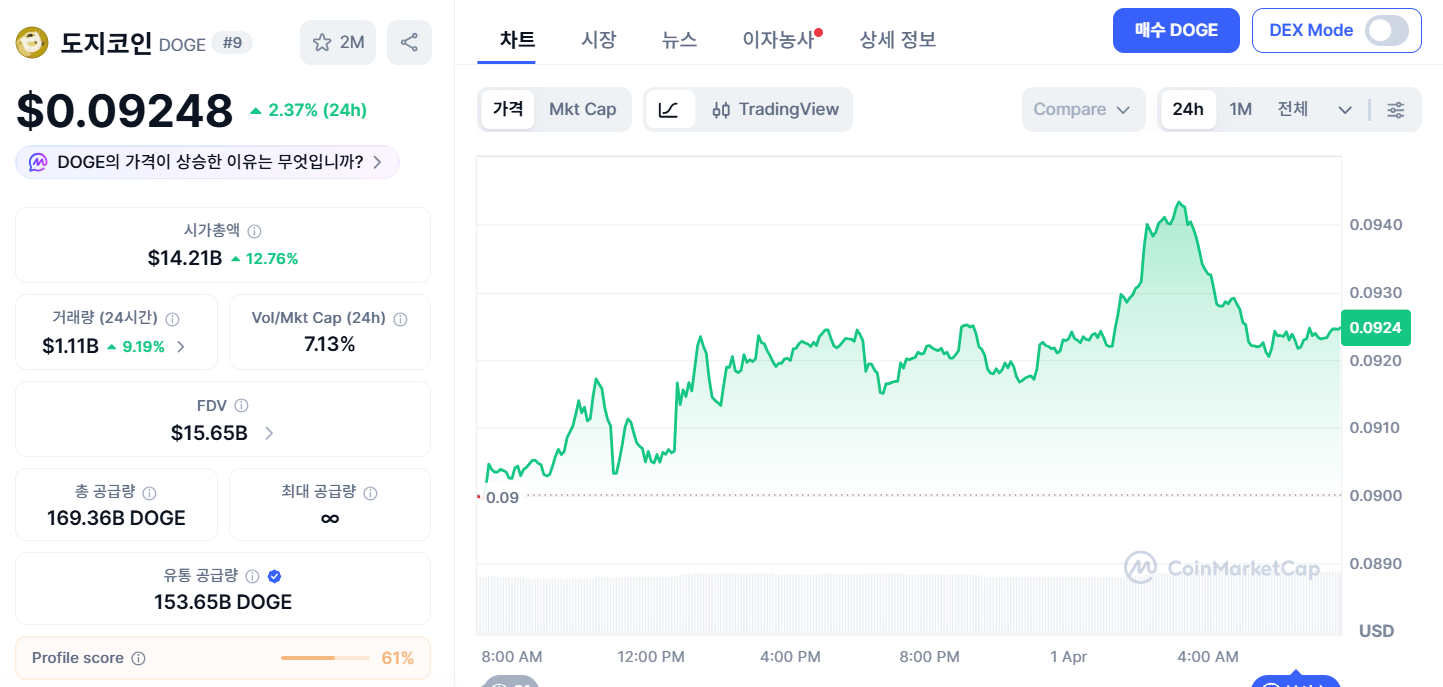
Task: Click the #9 rank badge
Action: [232, 43]
